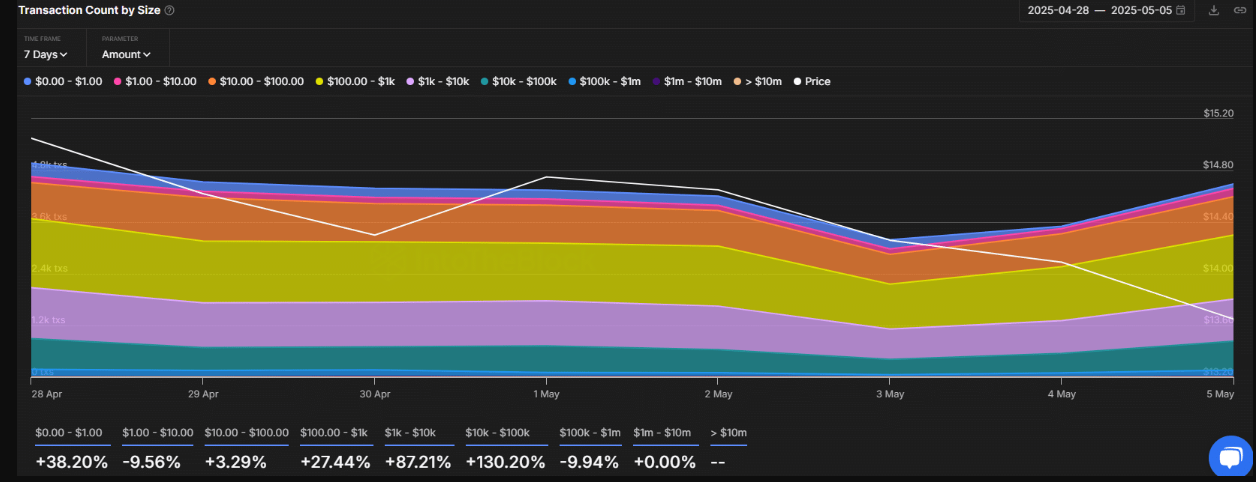This screenshot has width=1256, height=482.
Task: Click the $1m - $10m purple legend swatch
Action: point(656,82)
